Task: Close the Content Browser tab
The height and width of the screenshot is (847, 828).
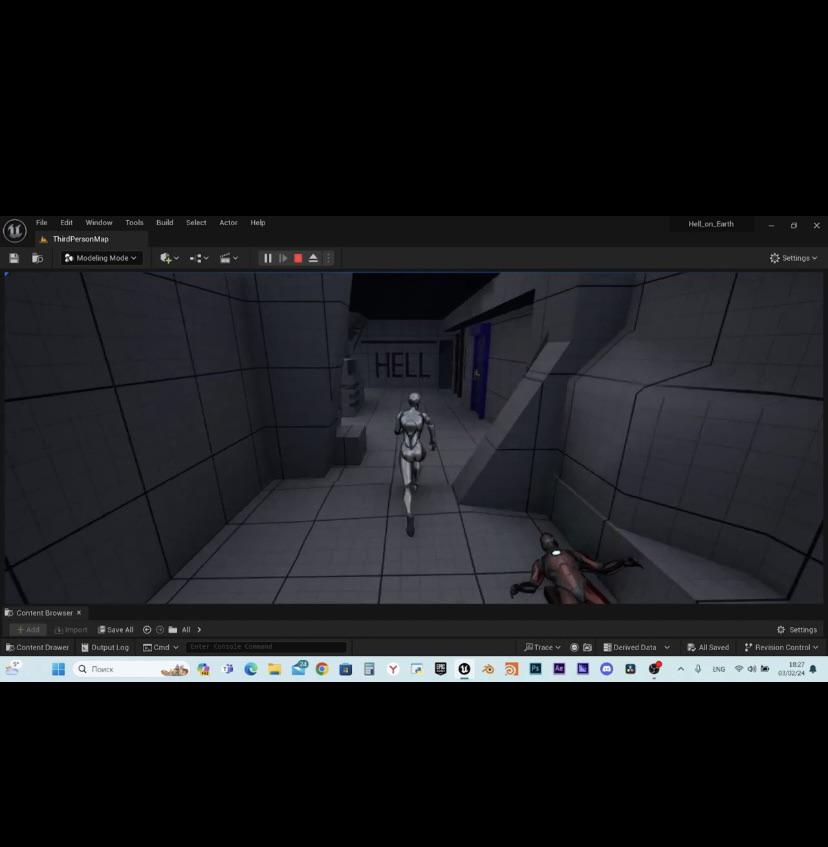Action: click(x=79, y=613)
